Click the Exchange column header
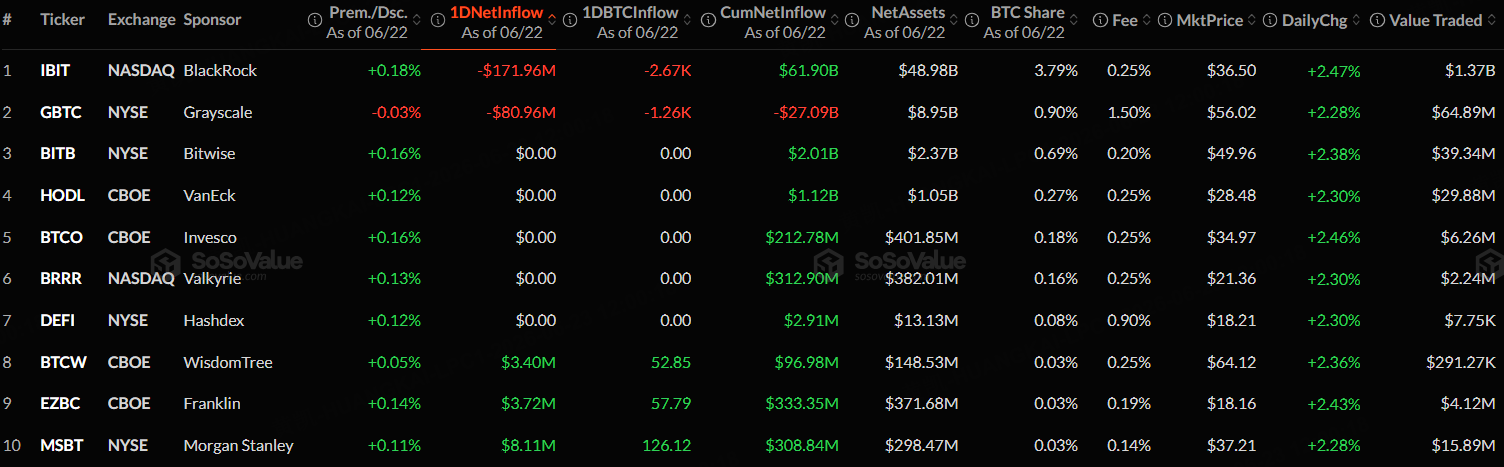The width and height of the screenshot is (1504, 467). point(141,20)
